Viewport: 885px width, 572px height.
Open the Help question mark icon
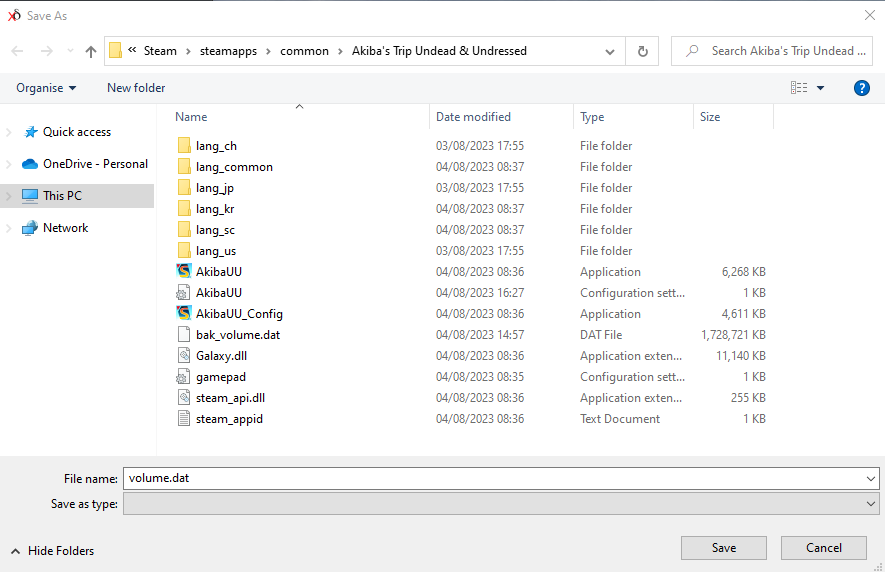coord(861,88)
